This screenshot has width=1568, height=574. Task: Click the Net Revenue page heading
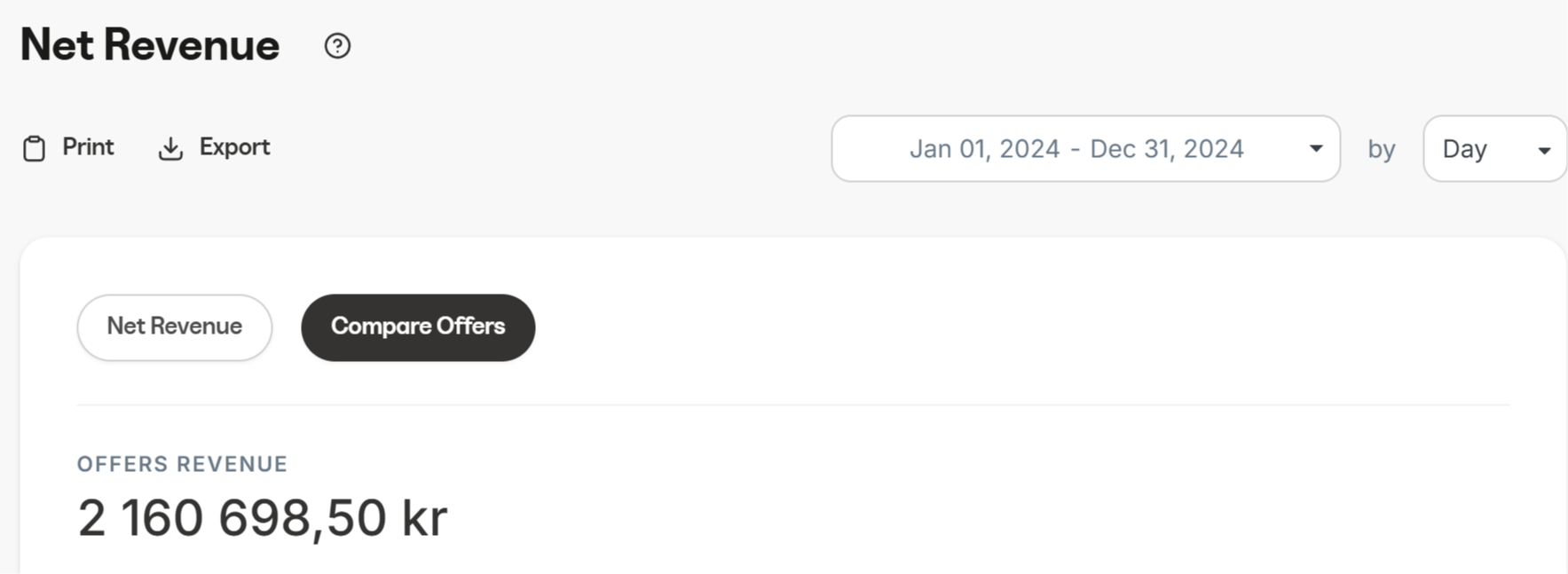tap(150, 45)
